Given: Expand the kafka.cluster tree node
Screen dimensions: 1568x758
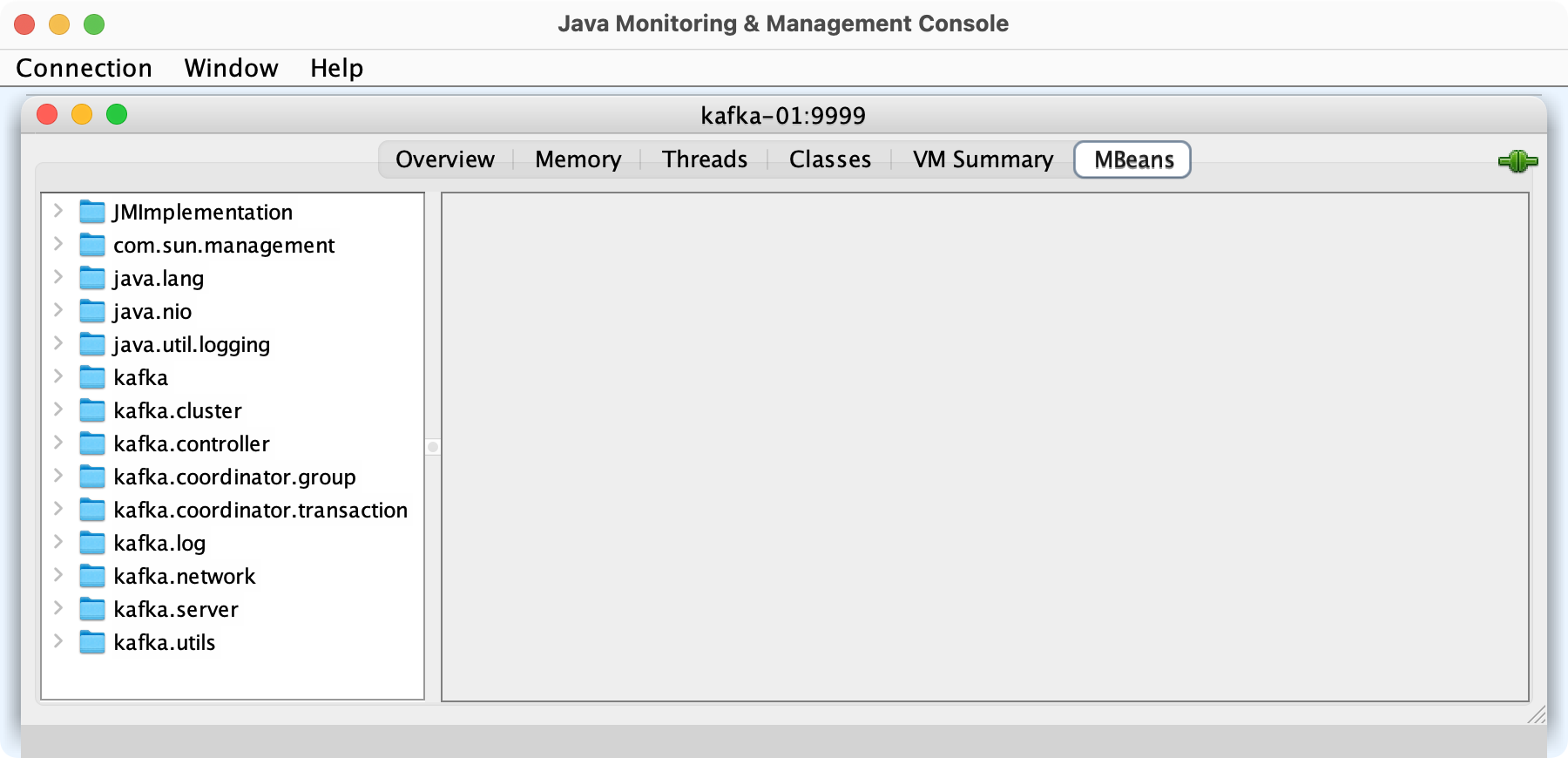Looking at the screenshot, I should pos(58,409).
